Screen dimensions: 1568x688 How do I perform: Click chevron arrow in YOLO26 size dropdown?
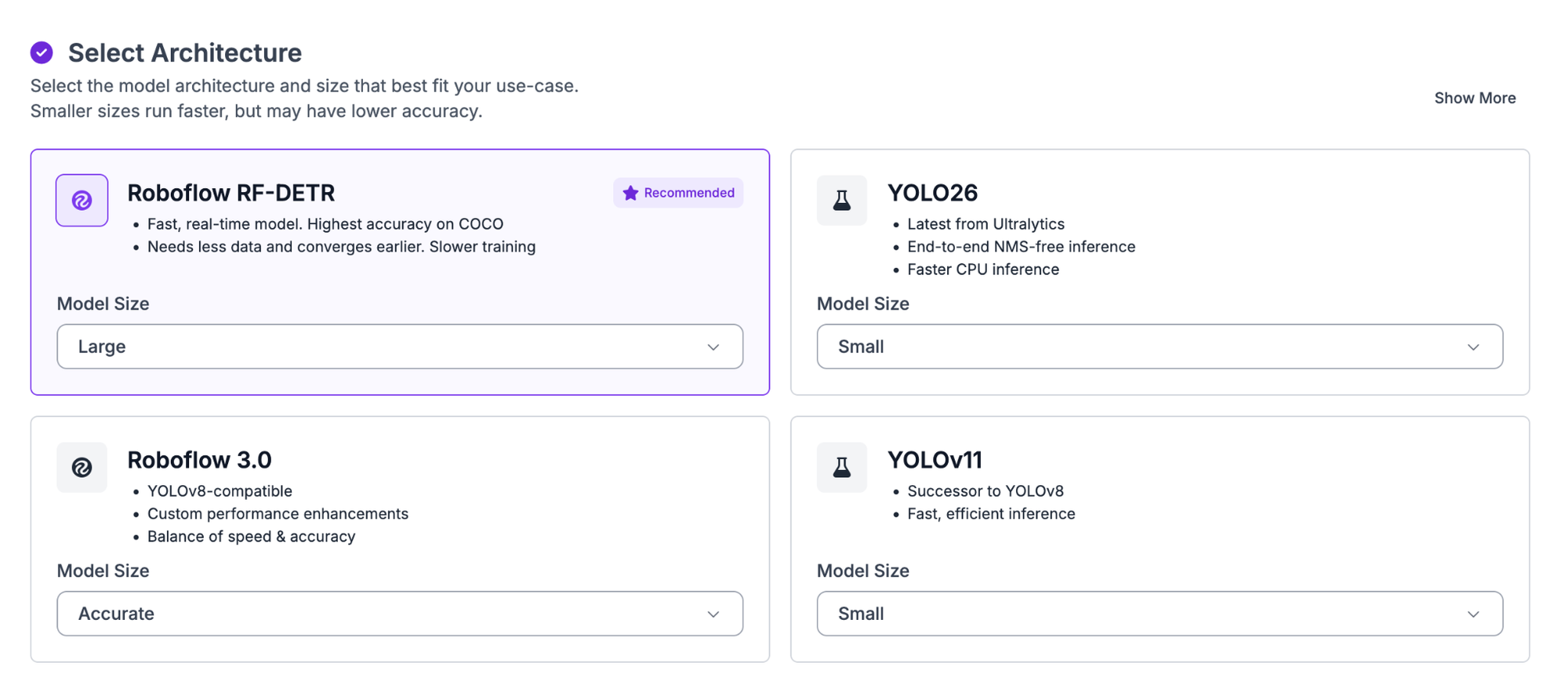1473,347
